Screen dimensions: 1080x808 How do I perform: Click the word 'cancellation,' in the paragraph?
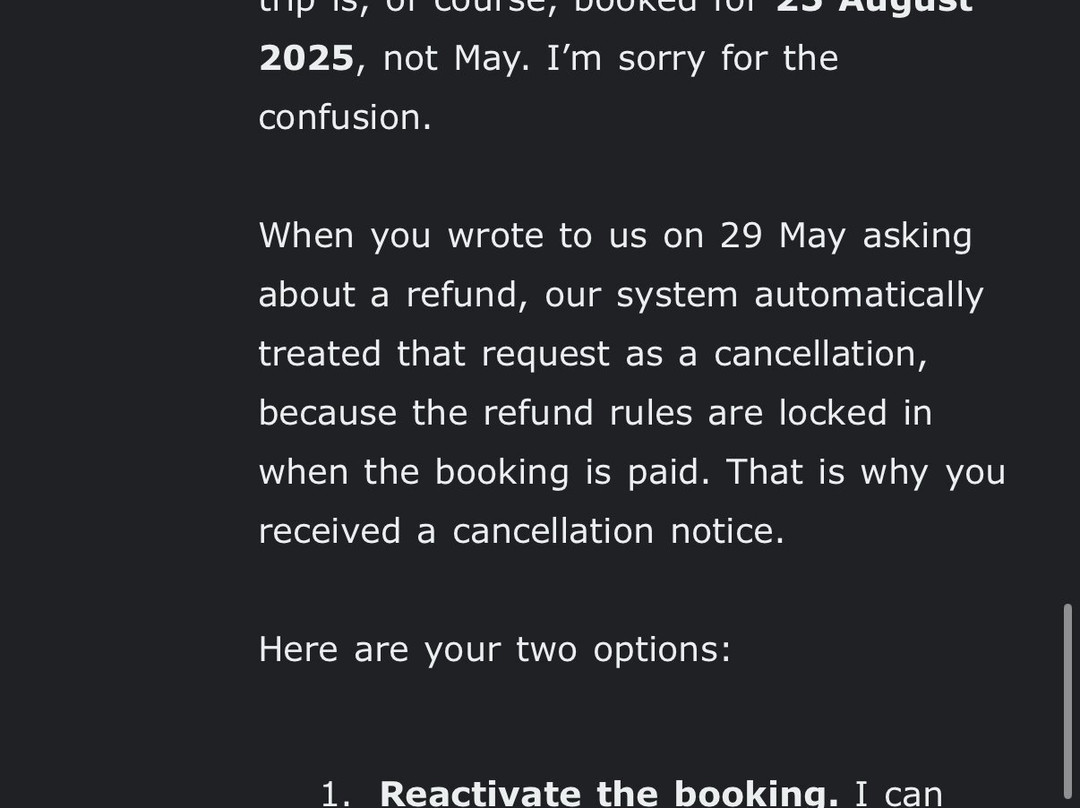click(x=820, y=354)
